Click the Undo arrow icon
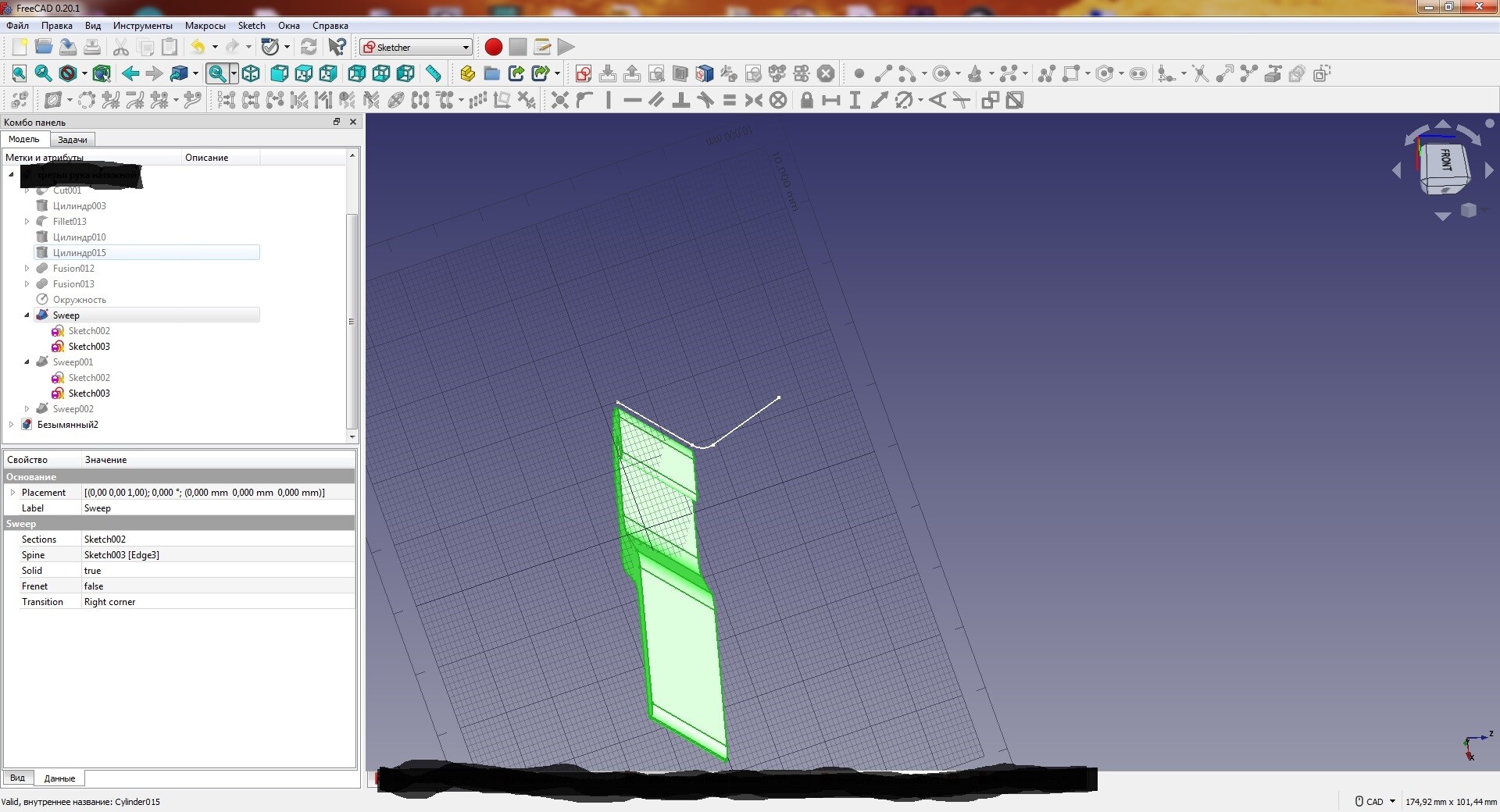The width and height of the screenshot is (1500, 812). pos(198,47)
